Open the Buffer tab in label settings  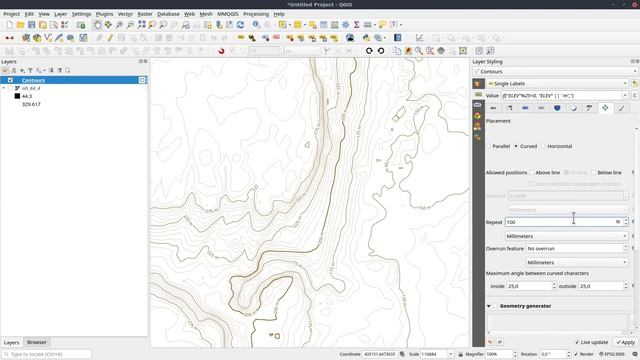(x=525, y=108)
